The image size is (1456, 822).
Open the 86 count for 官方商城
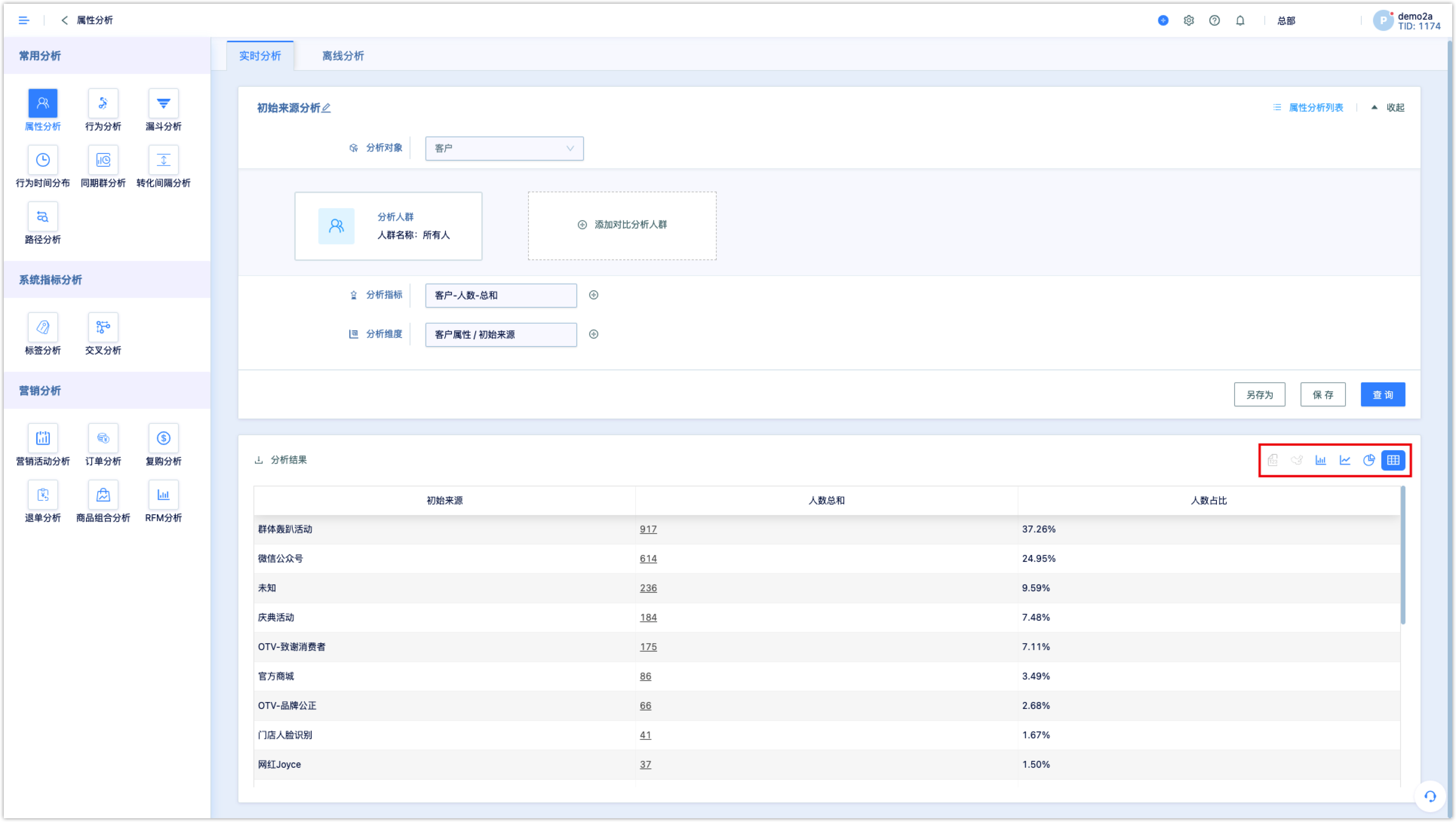(x=645, y=676)
